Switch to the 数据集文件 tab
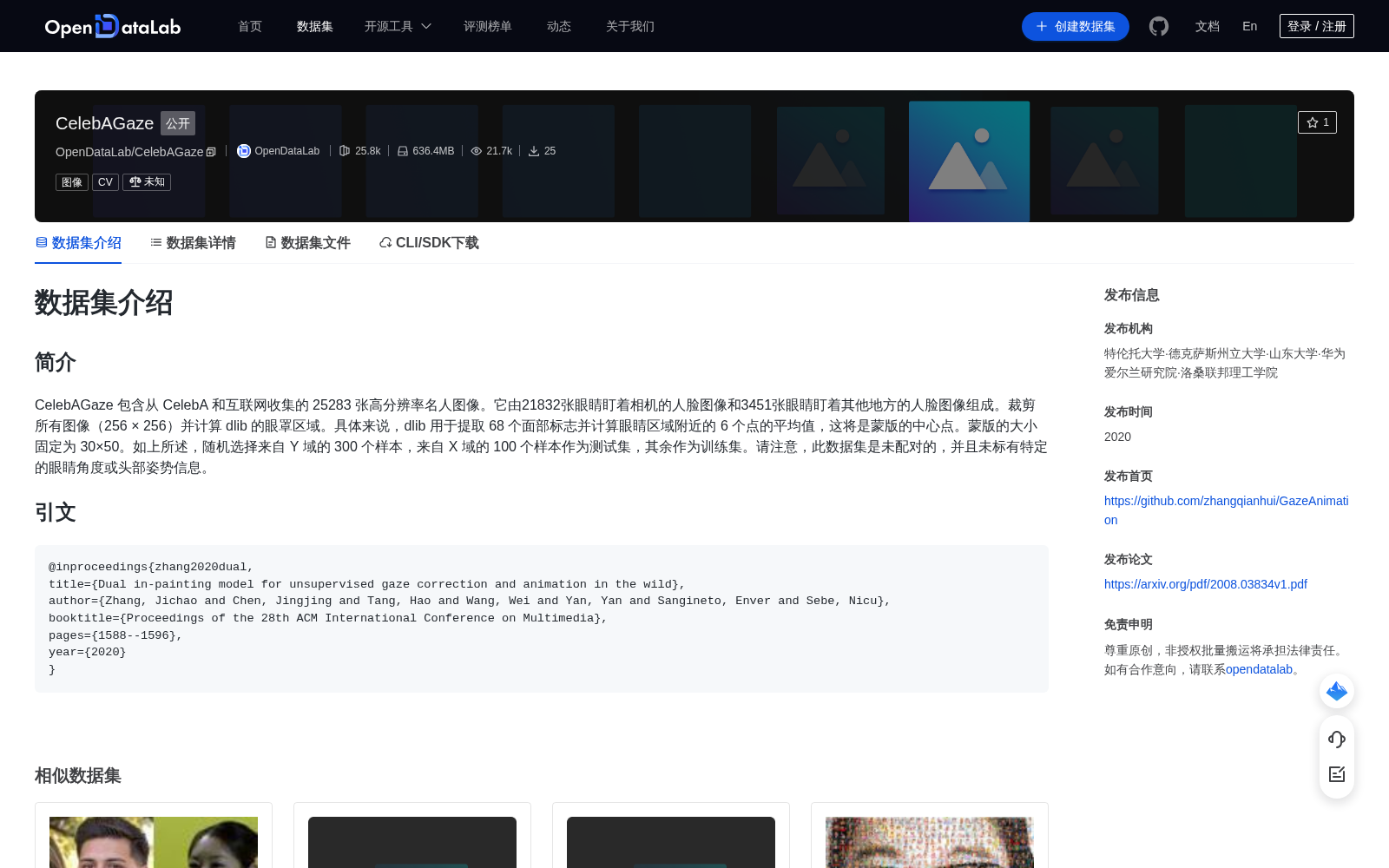 pyautogui.click(x=307, y=243)
